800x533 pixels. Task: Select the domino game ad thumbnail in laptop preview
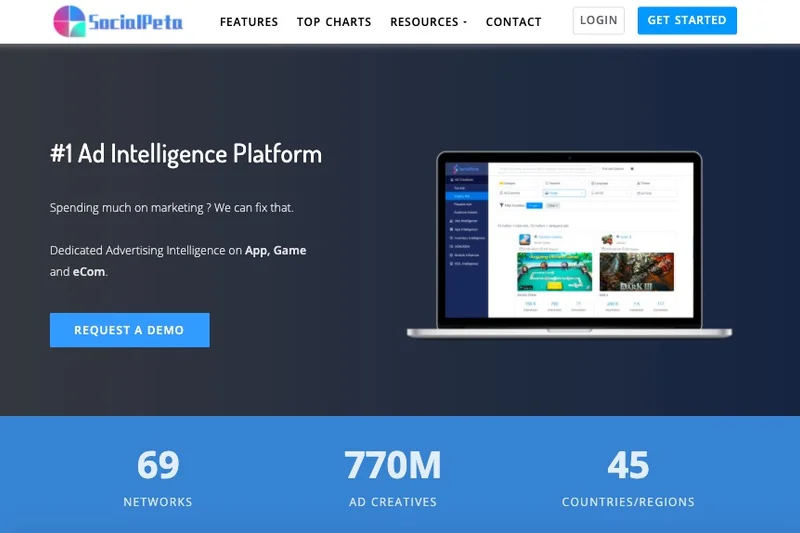point(554,271)
